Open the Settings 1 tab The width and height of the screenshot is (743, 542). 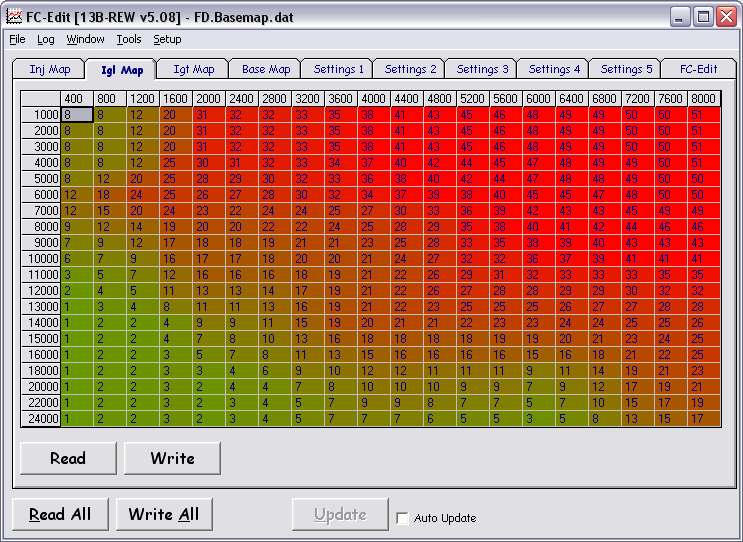coord(338,69)
